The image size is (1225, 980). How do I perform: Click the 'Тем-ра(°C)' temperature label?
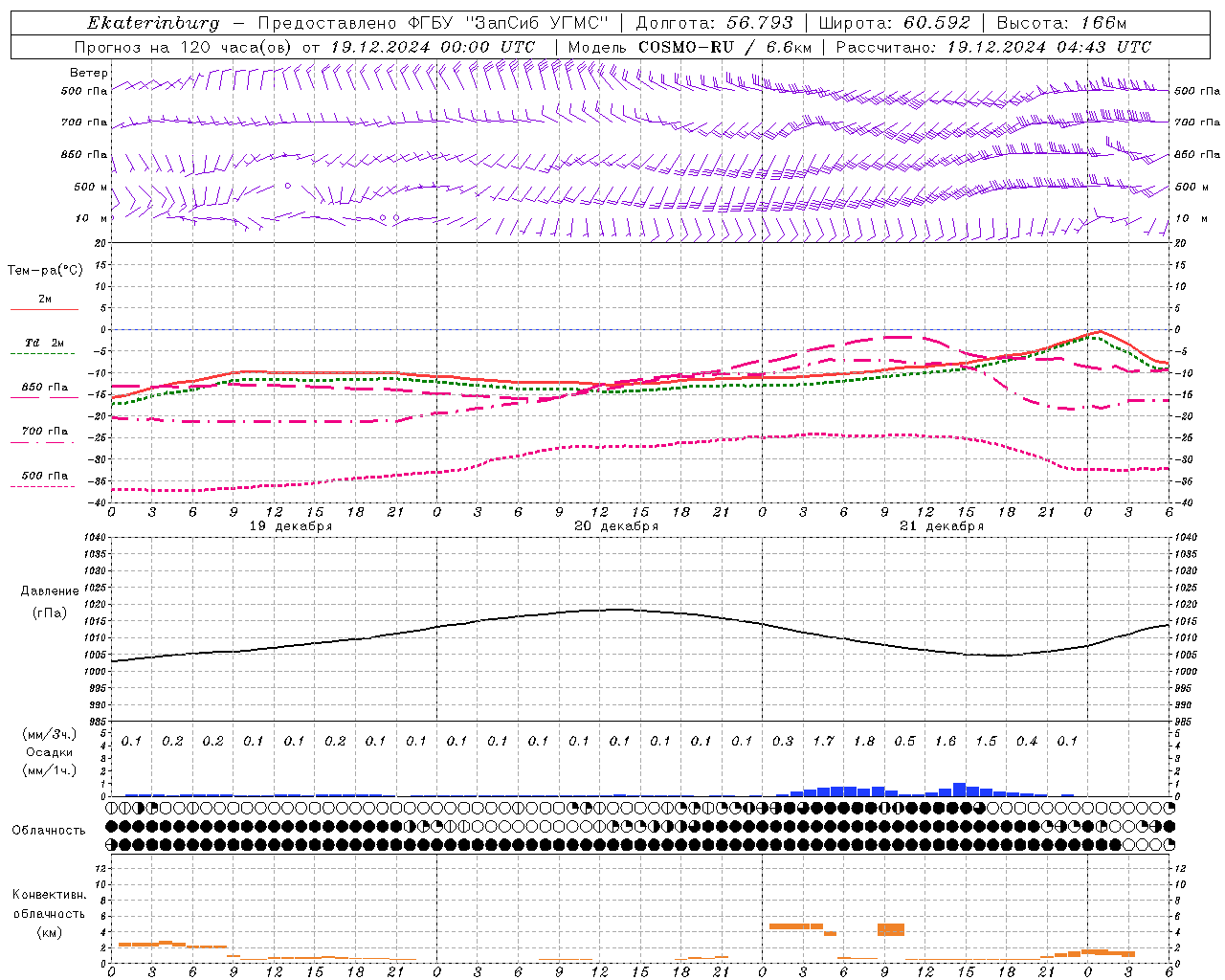pyautogui.click(x=45, y=271)
